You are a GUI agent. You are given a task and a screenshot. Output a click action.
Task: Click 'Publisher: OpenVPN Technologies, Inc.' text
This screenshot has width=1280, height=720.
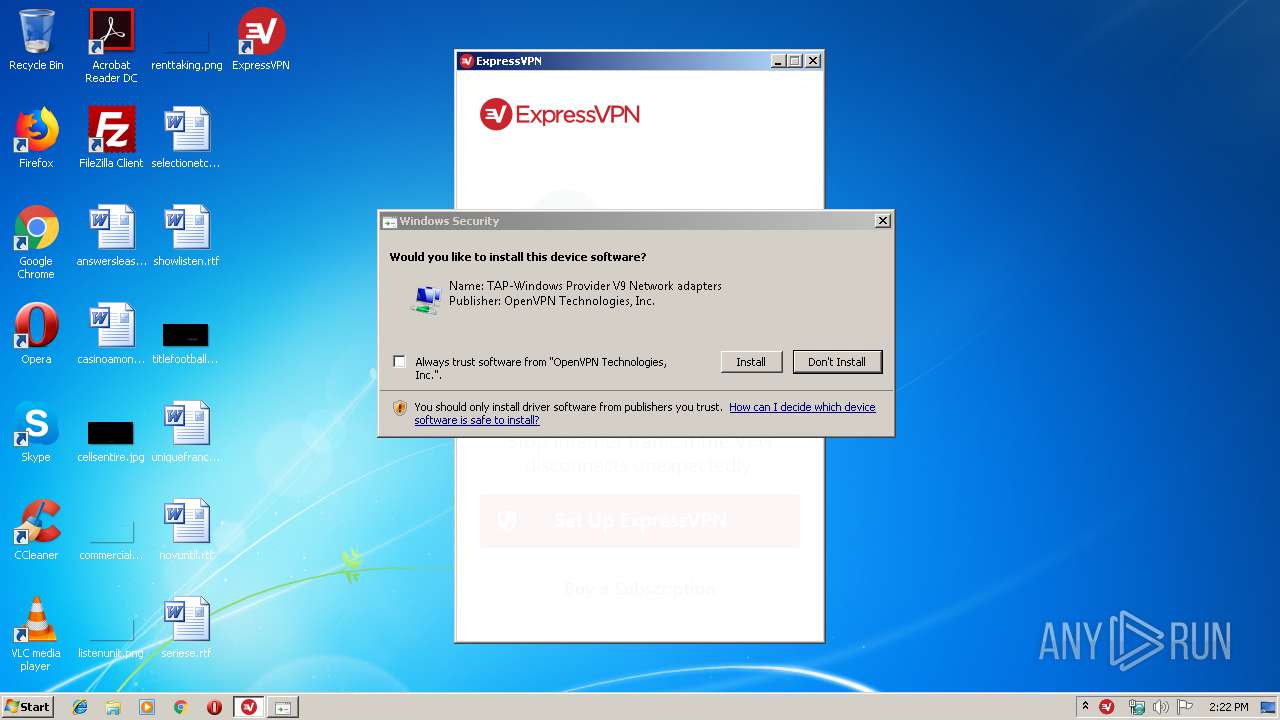552,301
